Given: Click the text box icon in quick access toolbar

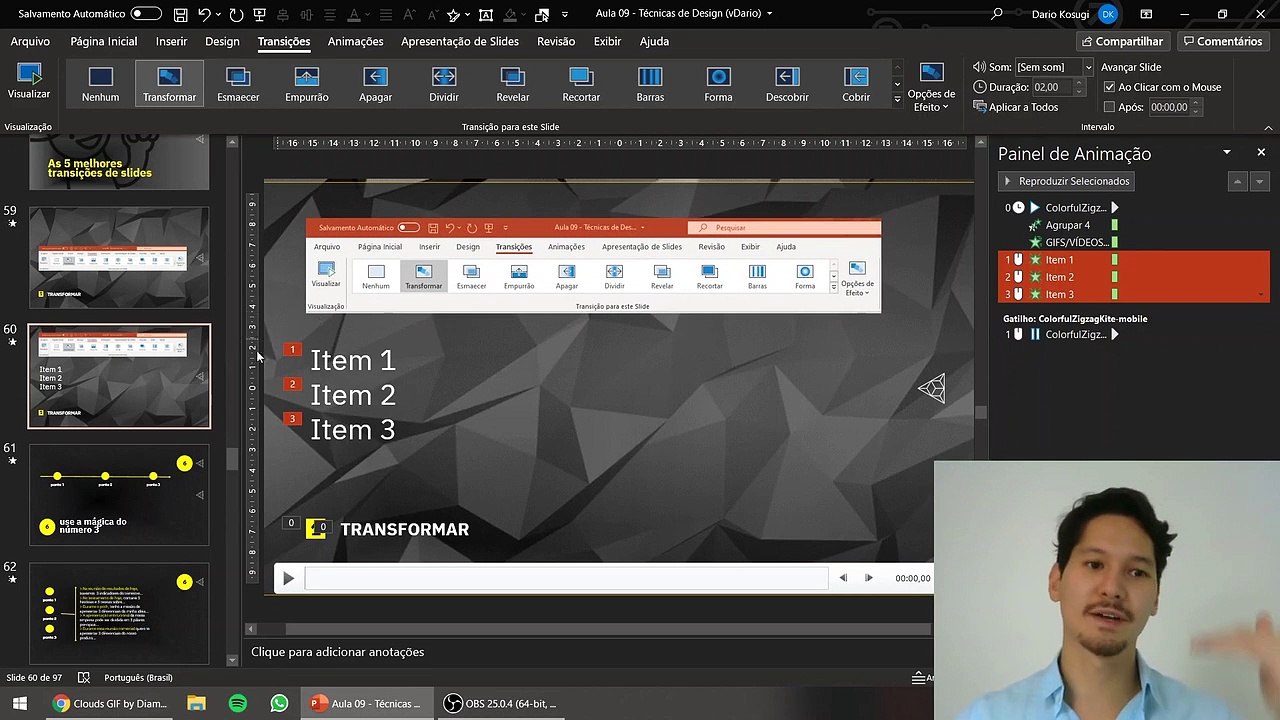Looking at the screenshot, I should pyautogui.click(x=486, y=14).
